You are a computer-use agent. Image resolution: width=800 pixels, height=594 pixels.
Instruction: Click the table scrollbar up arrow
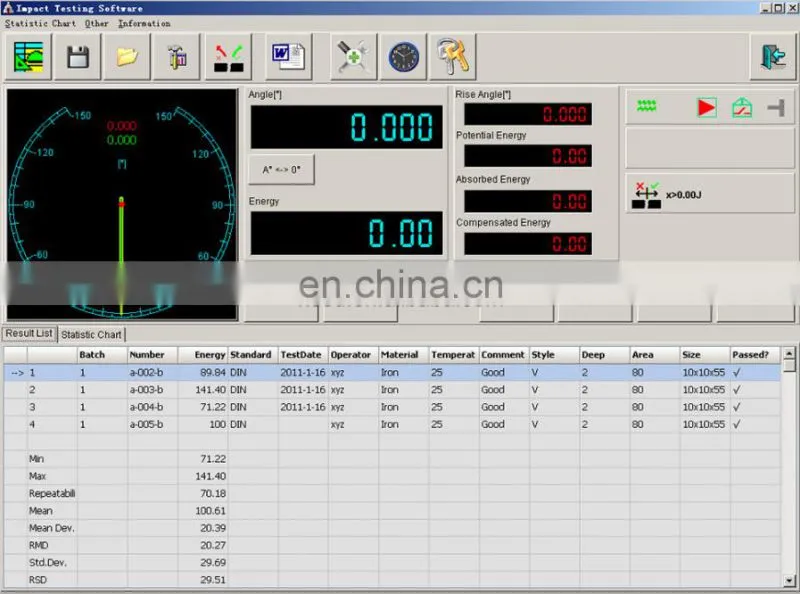(x=789, y=353)
